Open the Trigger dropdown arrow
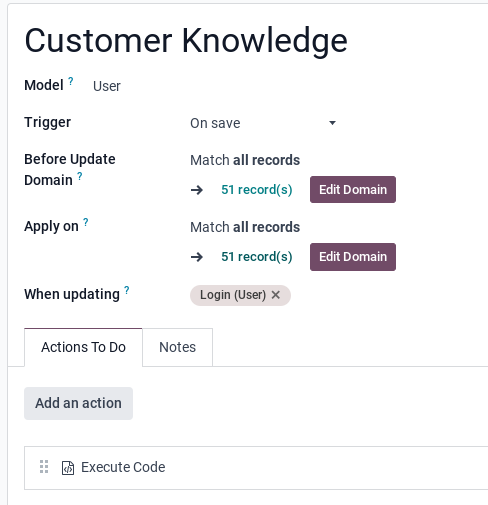Viewport: 488px width, 505px height. point(332,123)
